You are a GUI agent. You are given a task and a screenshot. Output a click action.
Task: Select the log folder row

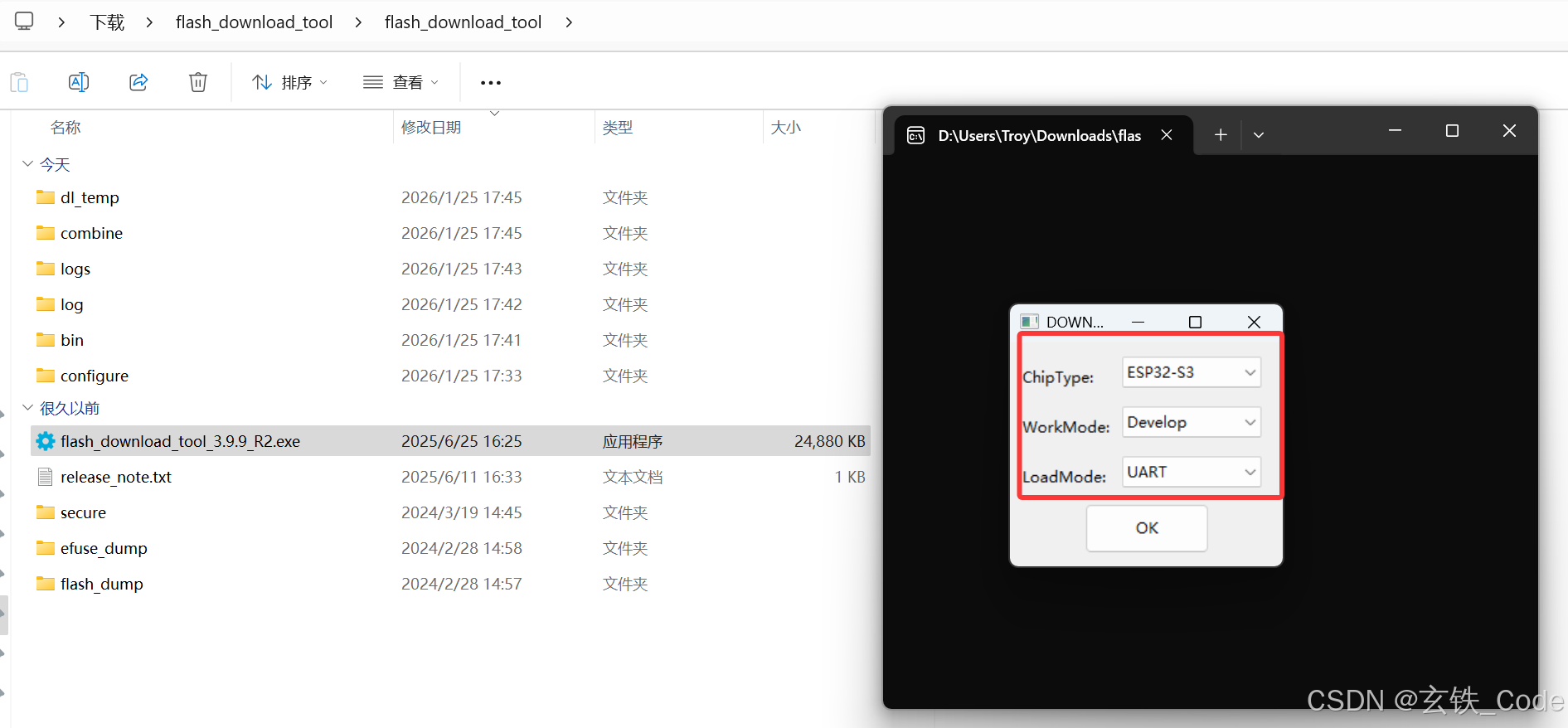tap(450, 304)
